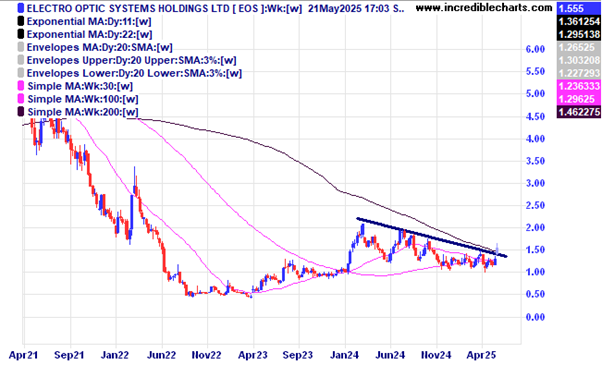Click the grey swatch for Envelopes Upper
The width and height of the screenshot is (602, 365).
point(21,60)
